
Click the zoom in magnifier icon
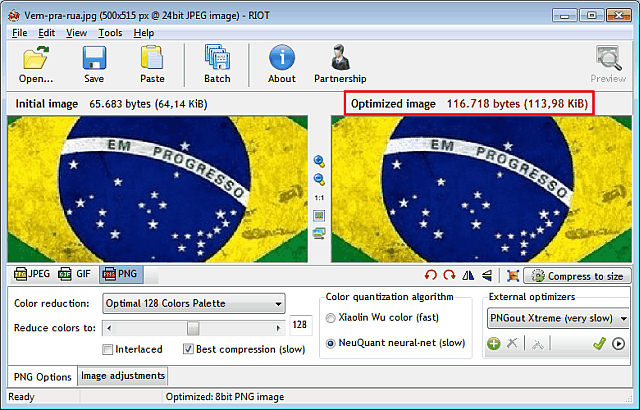[319, 161]
